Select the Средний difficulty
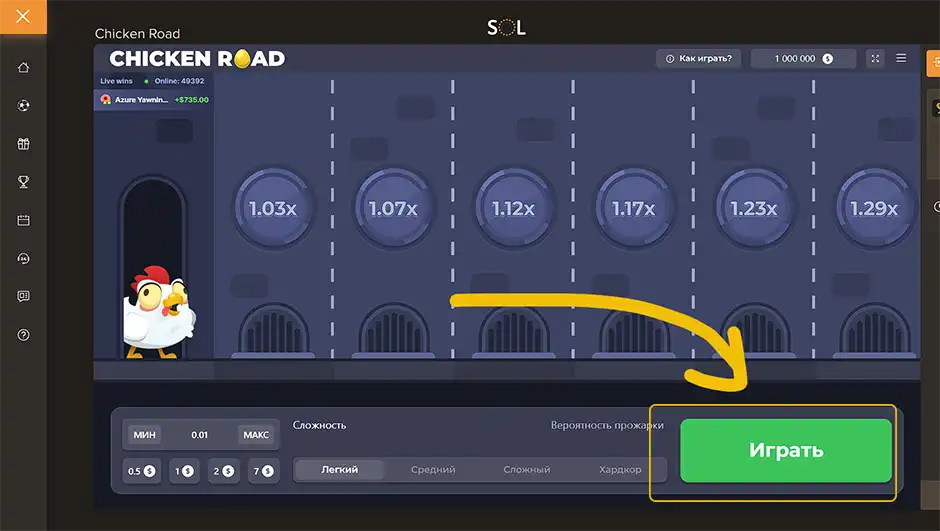This screenshot has height=531, width=940. point(433,470)
